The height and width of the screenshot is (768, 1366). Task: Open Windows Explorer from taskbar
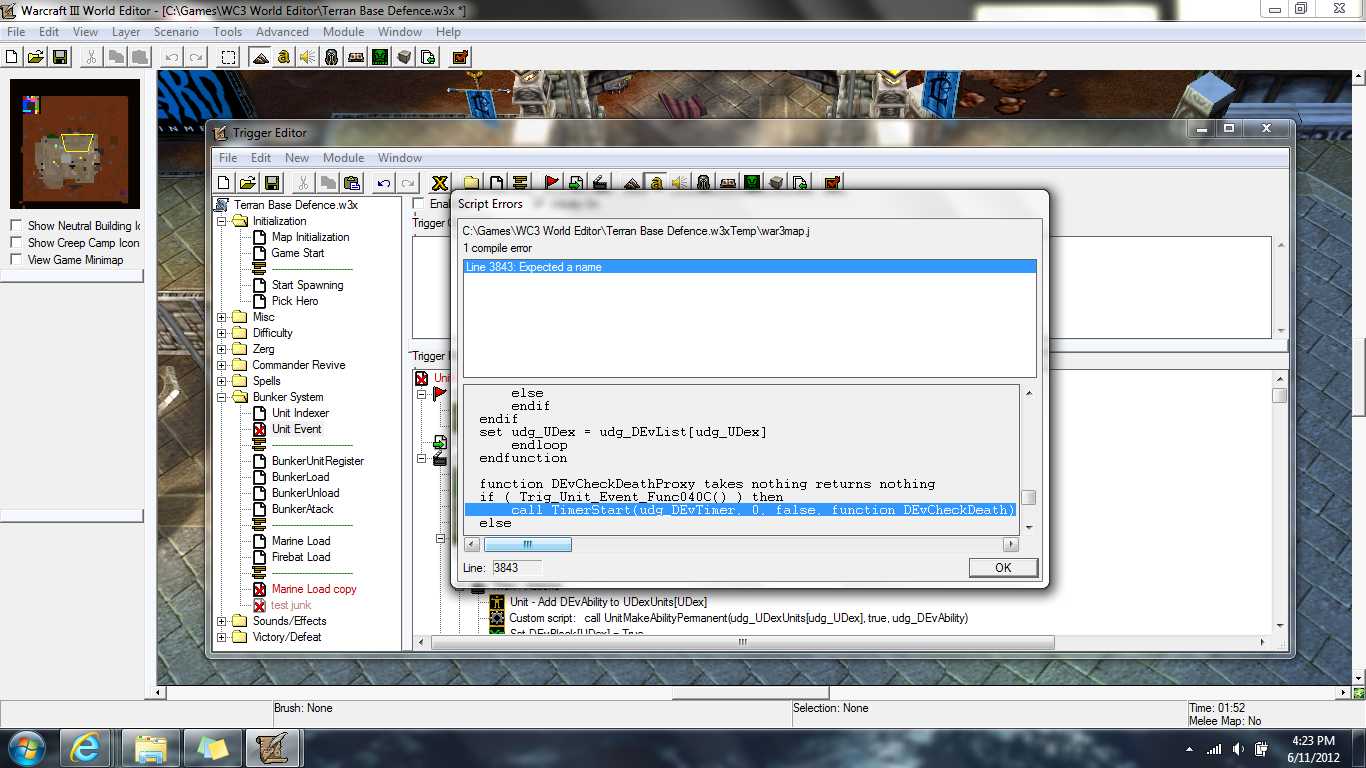151,748
